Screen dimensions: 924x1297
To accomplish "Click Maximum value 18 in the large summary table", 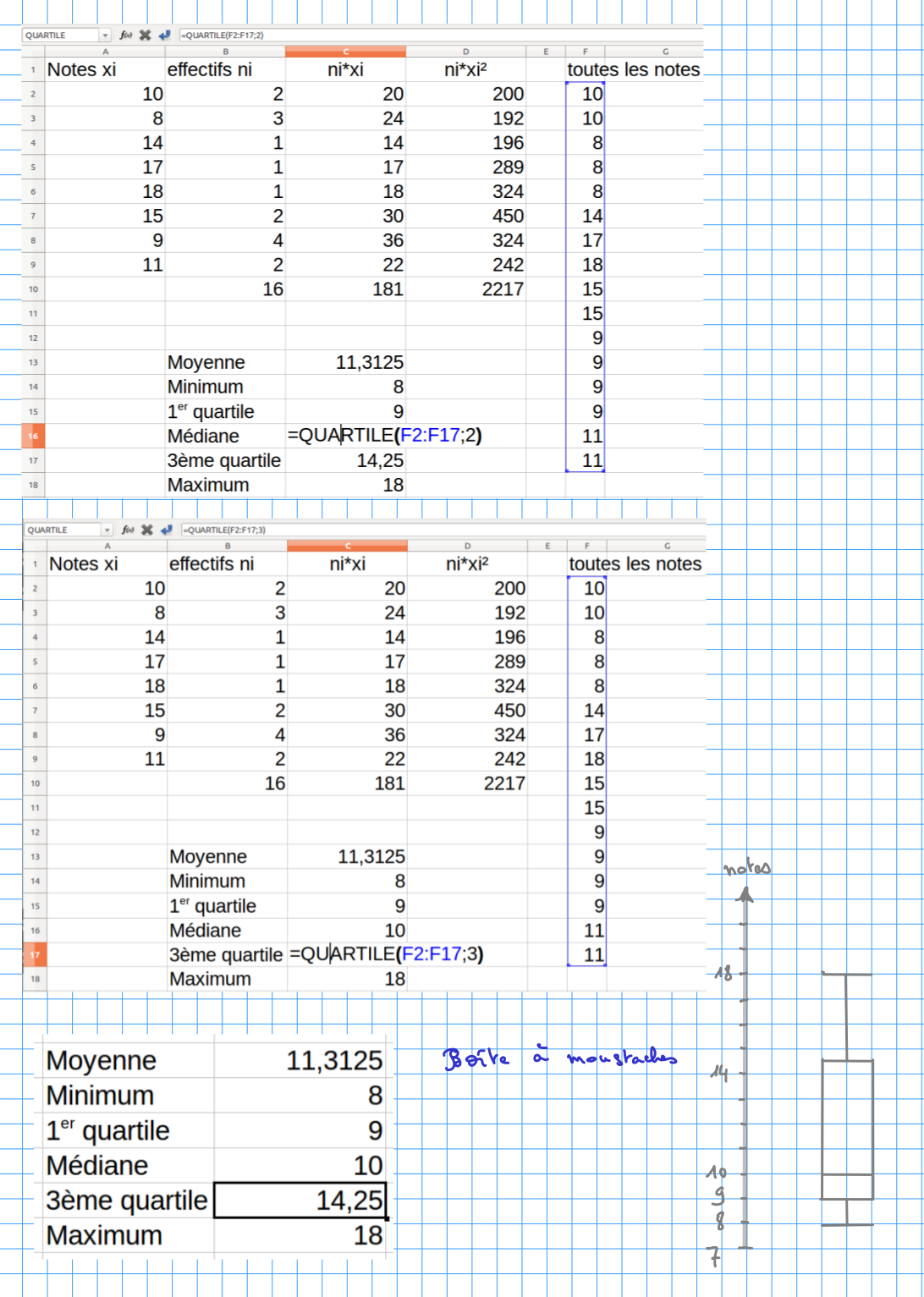I will pos(368,1235).
